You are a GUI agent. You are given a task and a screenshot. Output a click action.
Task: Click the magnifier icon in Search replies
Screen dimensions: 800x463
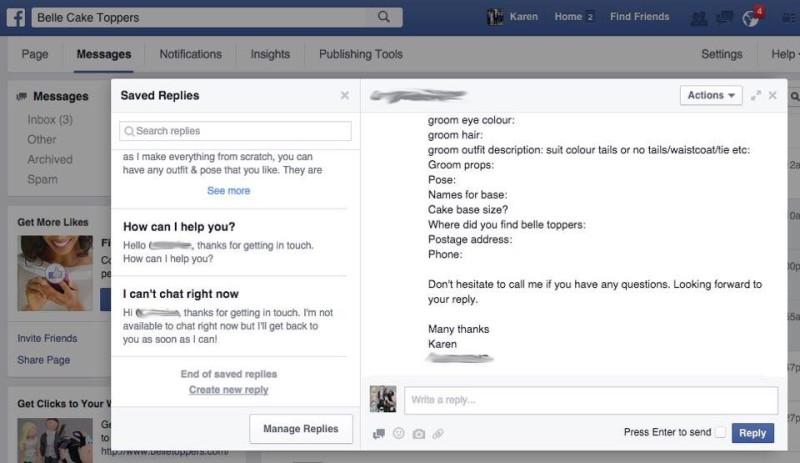click(129, 131)
